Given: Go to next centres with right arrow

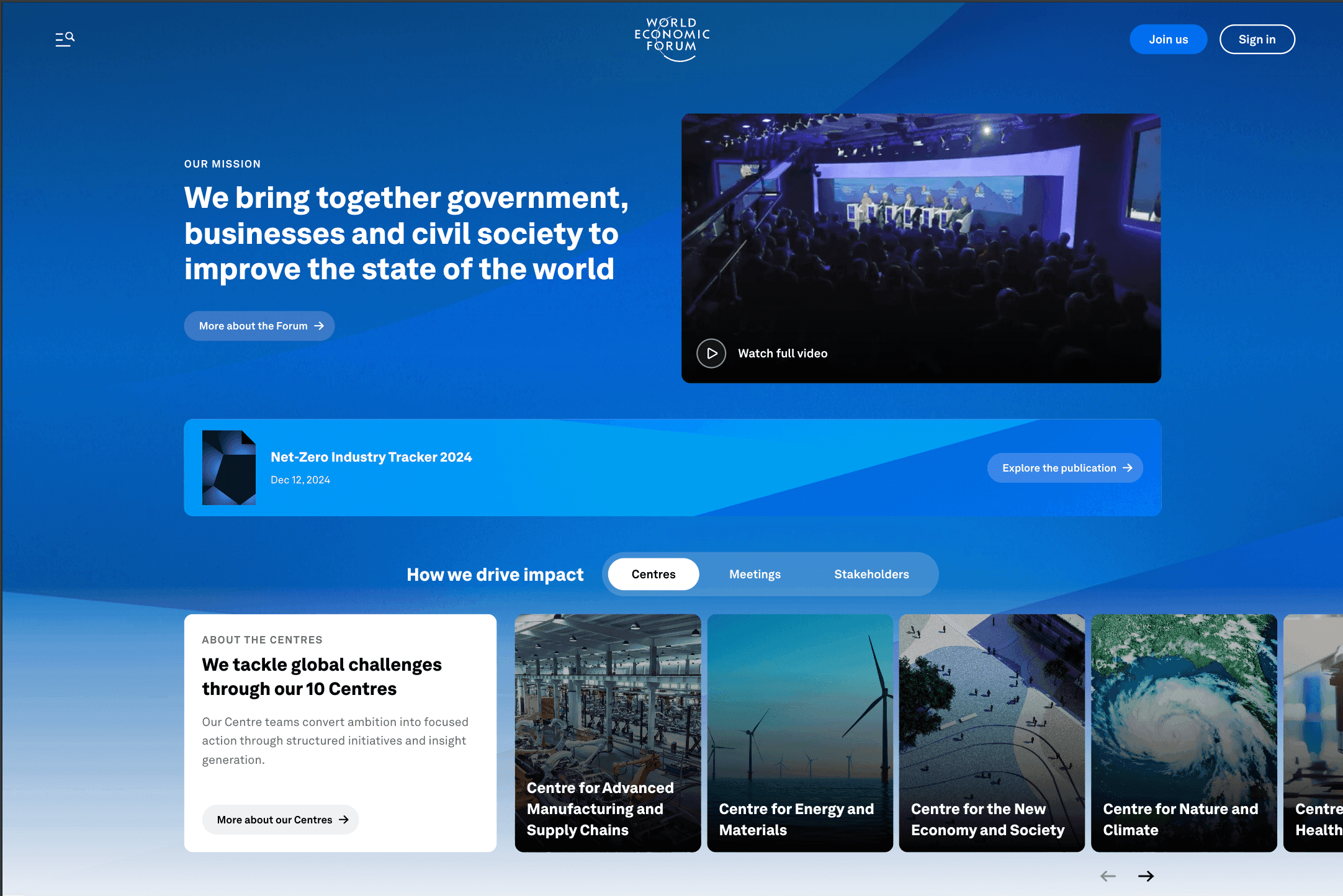Looking at the screenshot, I should (1146, 876).
